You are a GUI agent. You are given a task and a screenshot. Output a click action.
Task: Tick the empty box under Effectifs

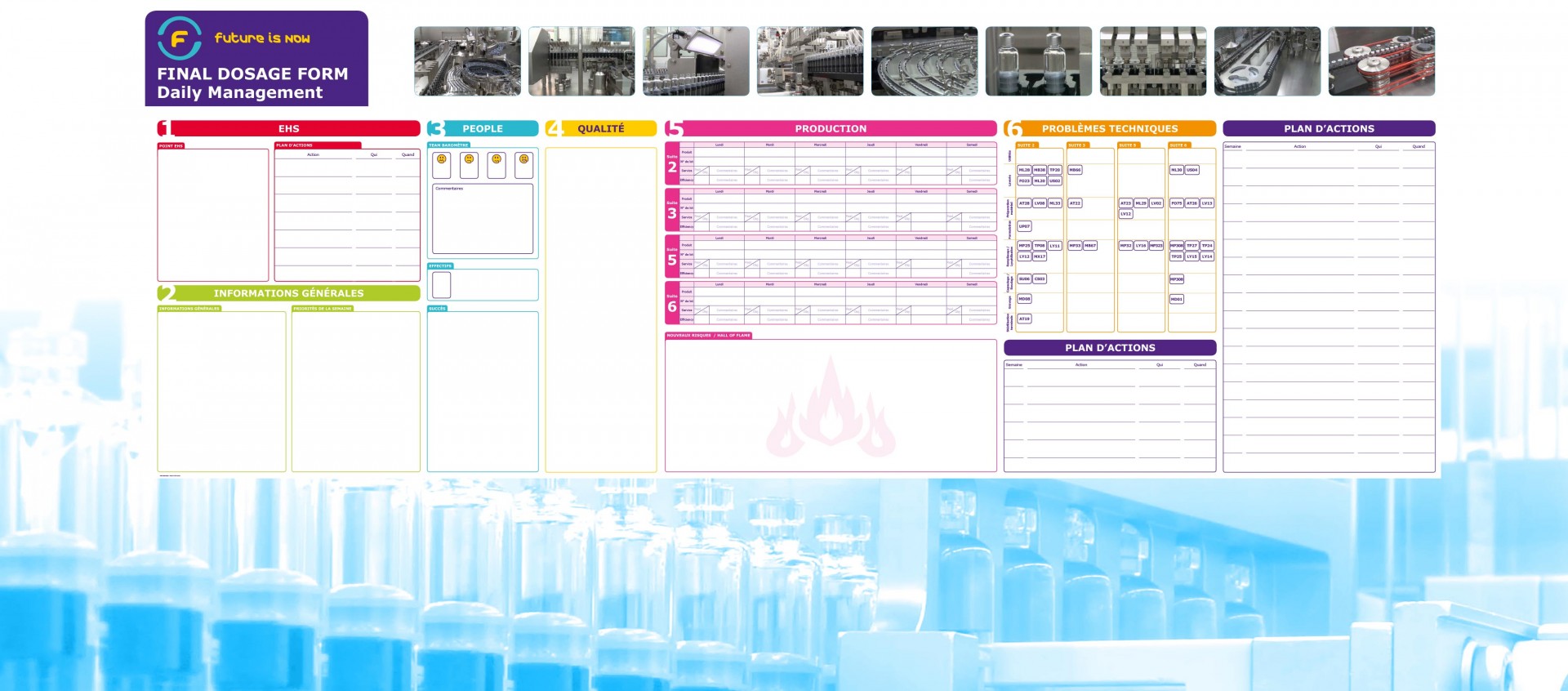click(442, 284)
